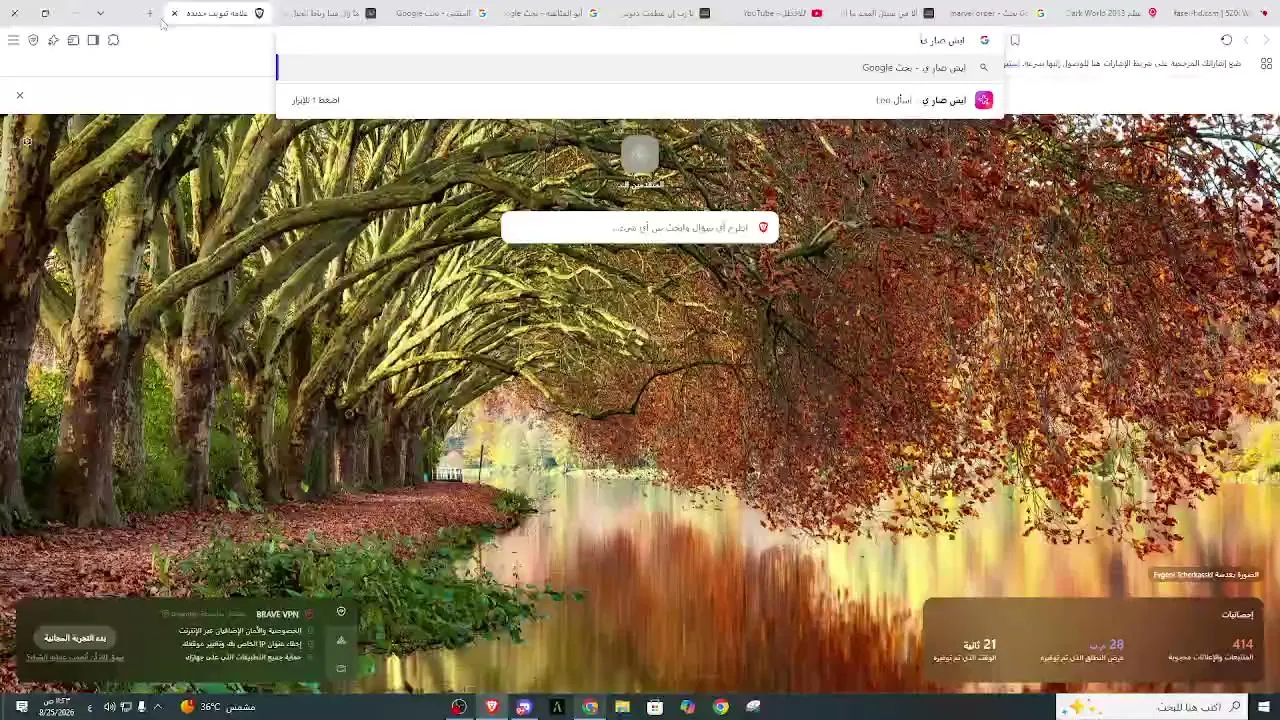Click the triangle icon on VPN card side strip
The width and height of the screenshot is (1280, 720).
point(341,640)
